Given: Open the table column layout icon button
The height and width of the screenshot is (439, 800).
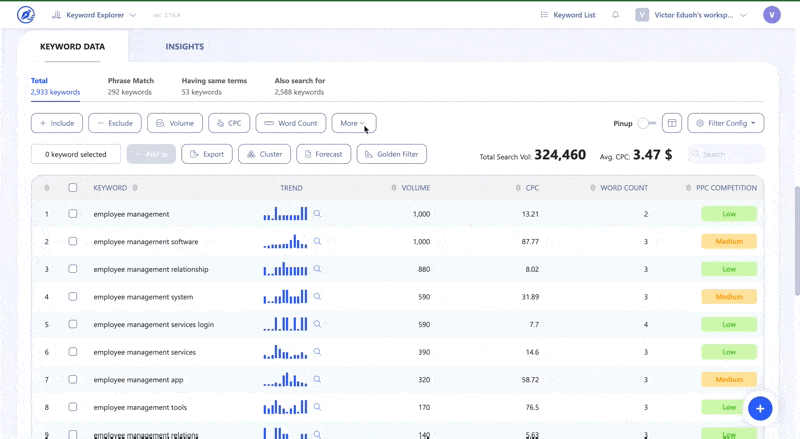Looking at the screenshot, I should pos(672,123).
